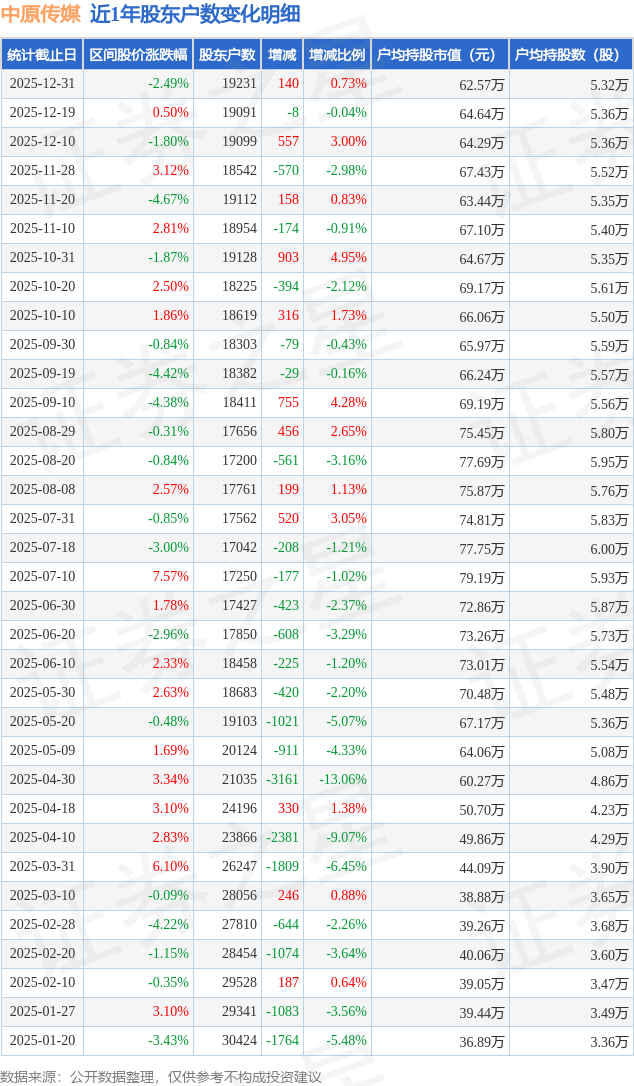Click the 统计截止日 column header
634x1086 pixels.
click(x=41, y=55)
